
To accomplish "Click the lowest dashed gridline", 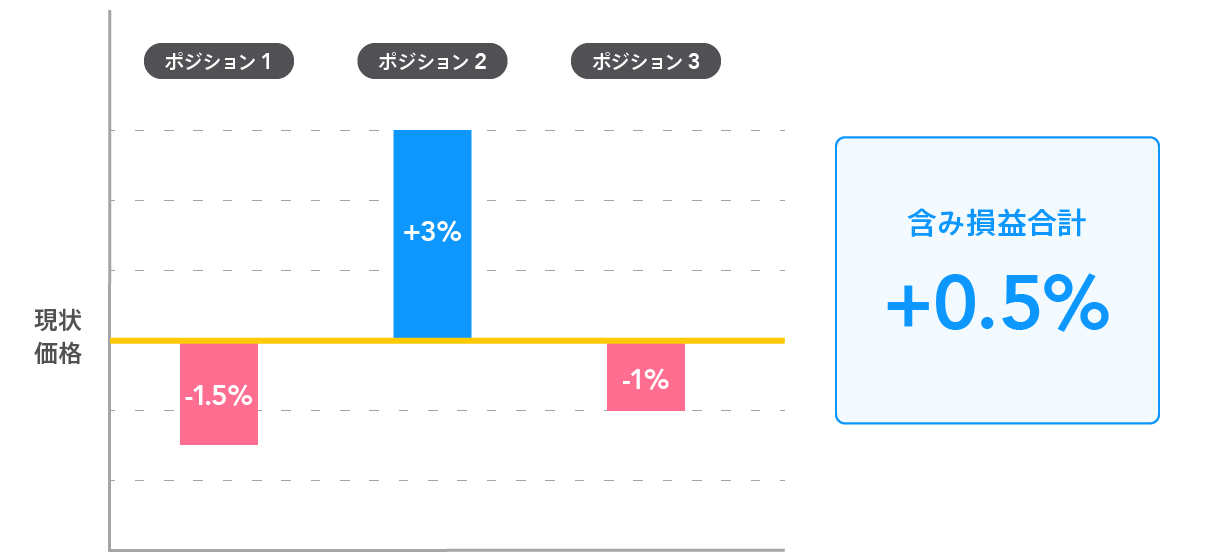I will (447, 481).
